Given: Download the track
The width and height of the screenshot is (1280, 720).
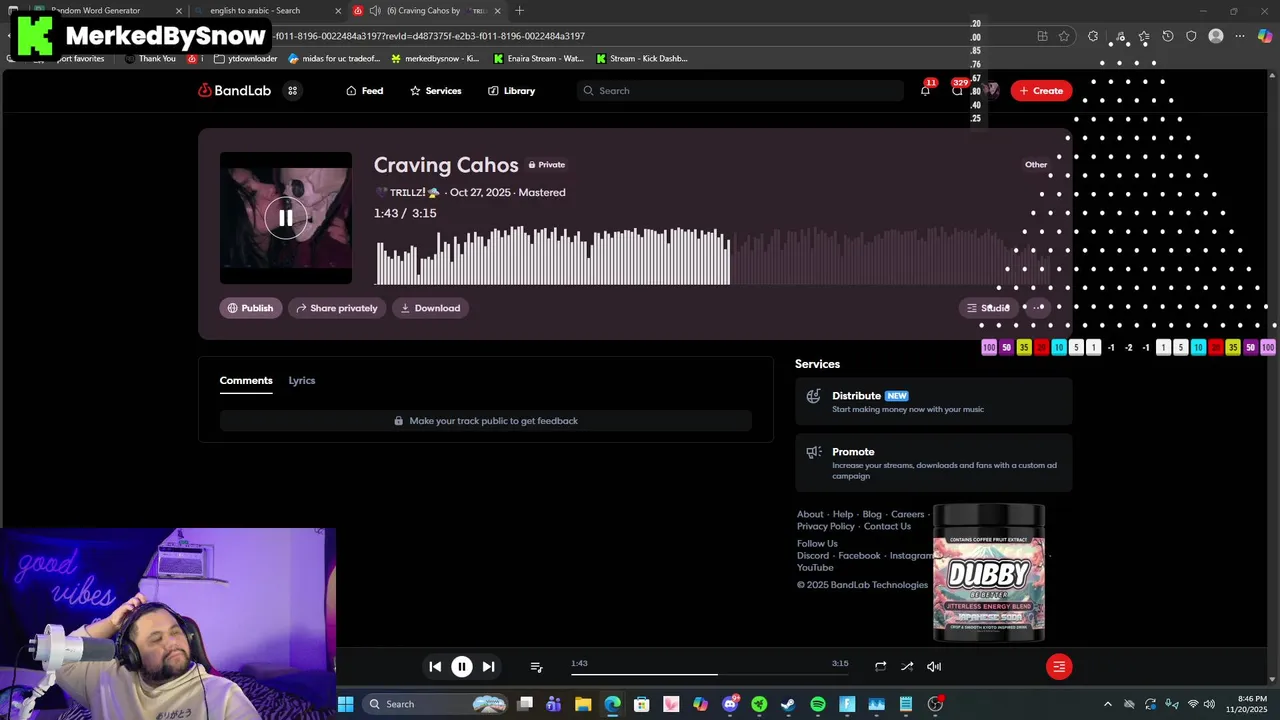Looking at the screenshot, I should (x=430, y=308).
